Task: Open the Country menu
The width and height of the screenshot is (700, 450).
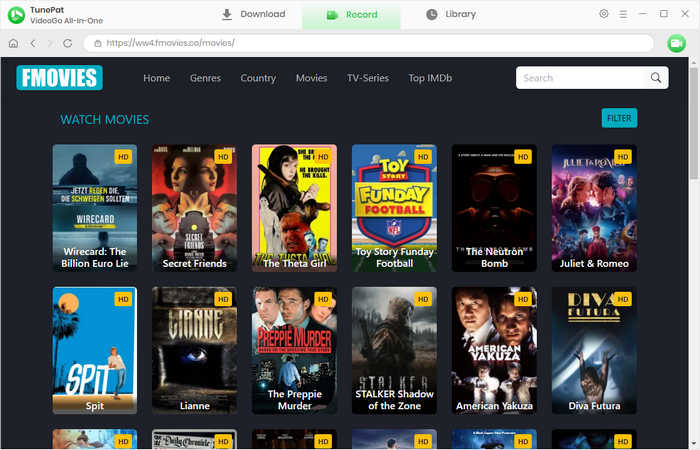Action: pos(258,78)
